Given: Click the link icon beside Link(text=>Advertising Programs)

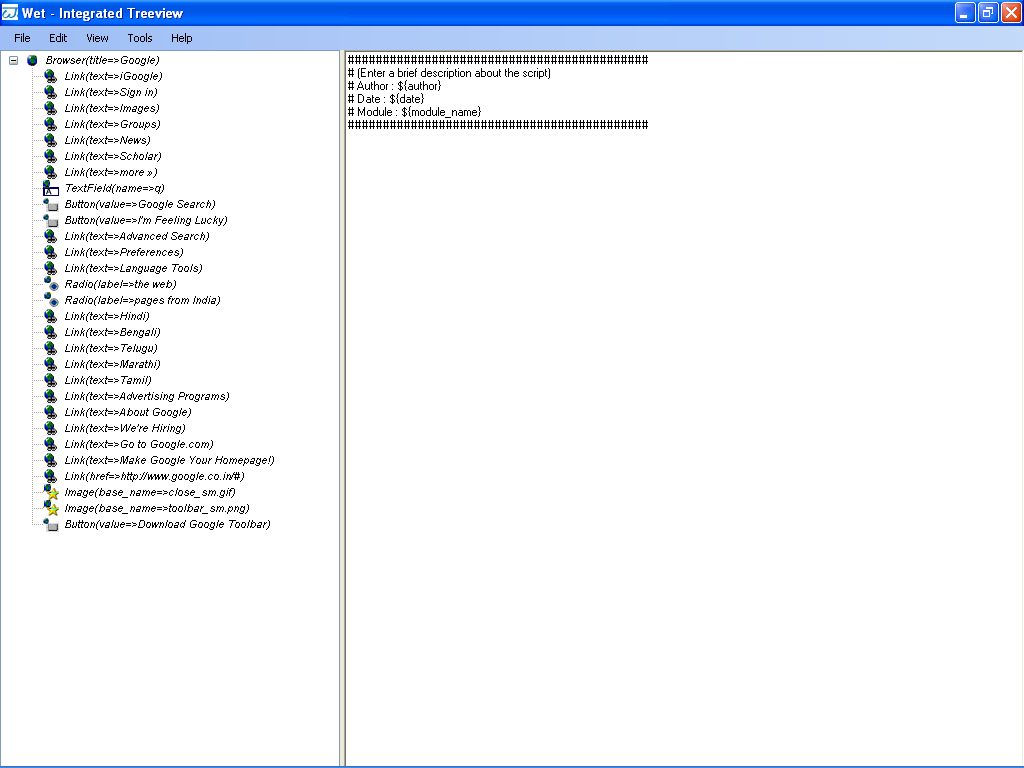Looking at the screenshot, I should 50,396.
